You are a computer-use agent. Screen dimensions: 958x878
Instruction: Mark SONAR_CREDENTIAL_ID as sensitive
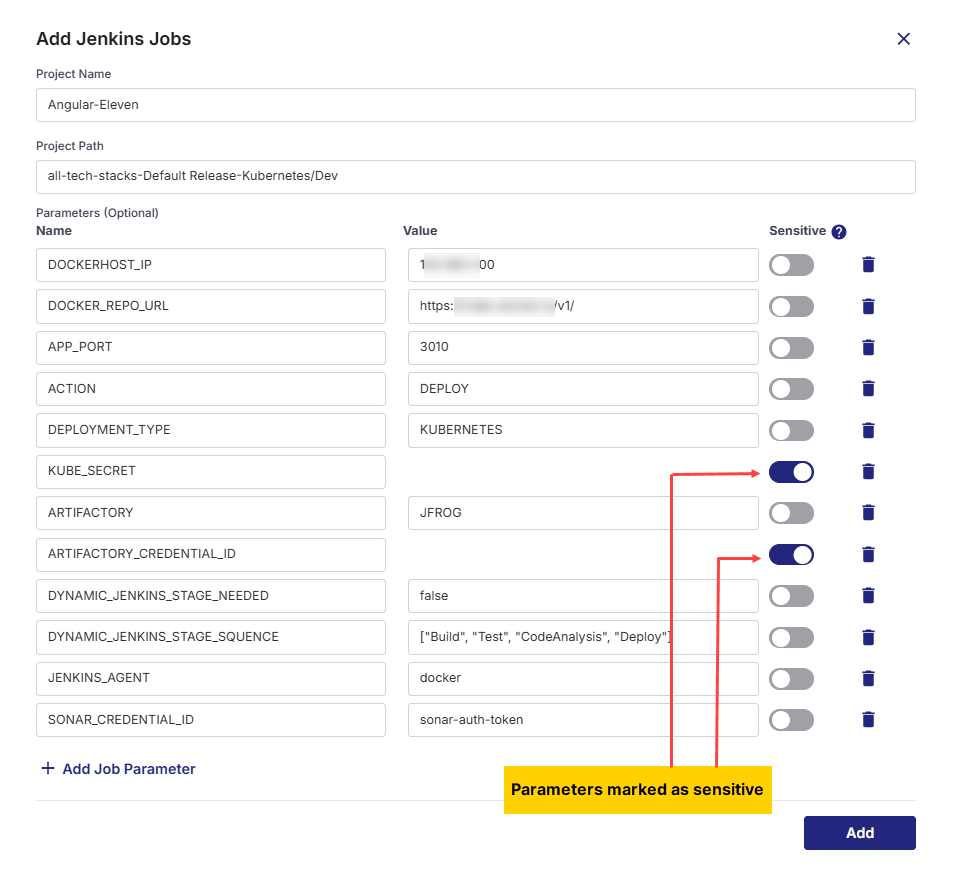(x=791, y=720)
